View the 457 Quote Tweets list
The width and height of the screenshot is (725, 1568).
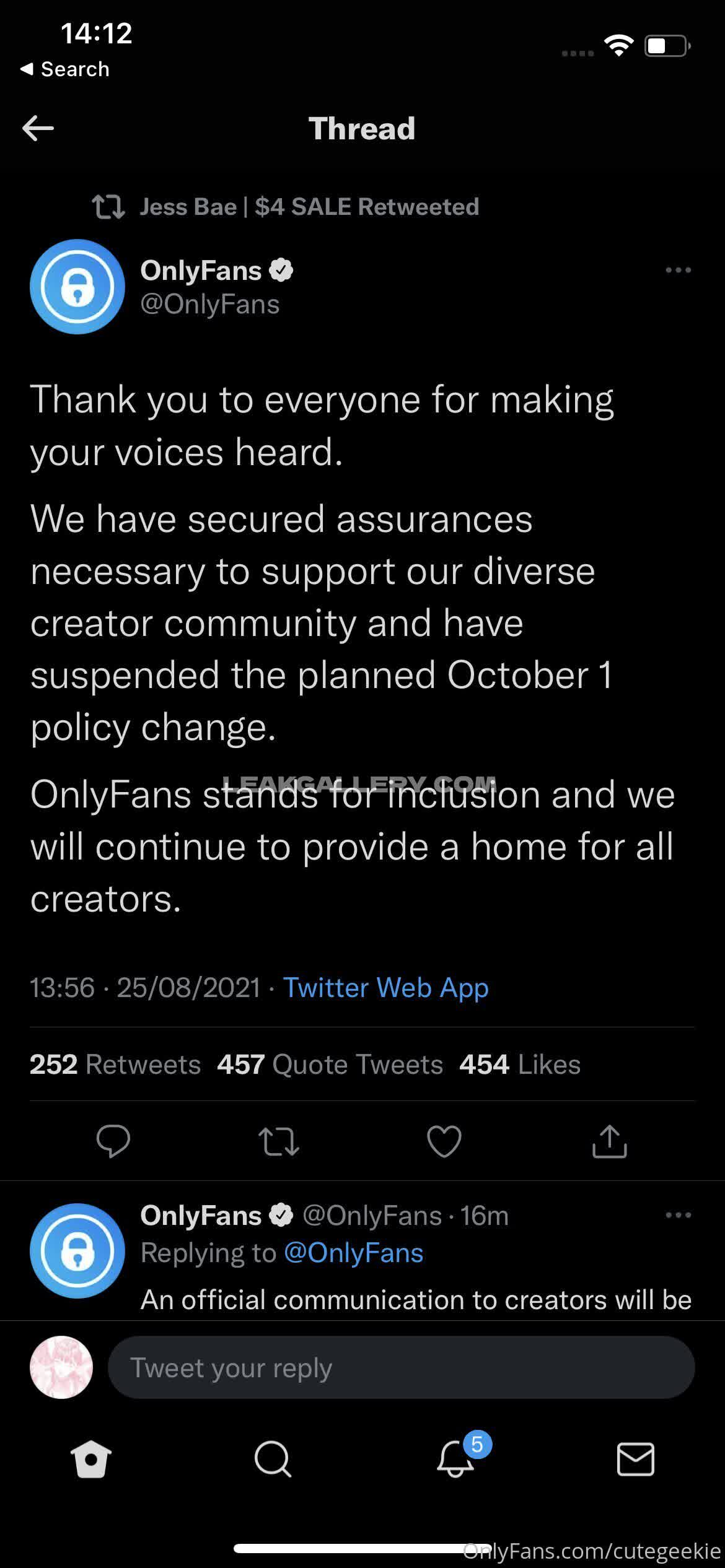(x=330, y=1065)
